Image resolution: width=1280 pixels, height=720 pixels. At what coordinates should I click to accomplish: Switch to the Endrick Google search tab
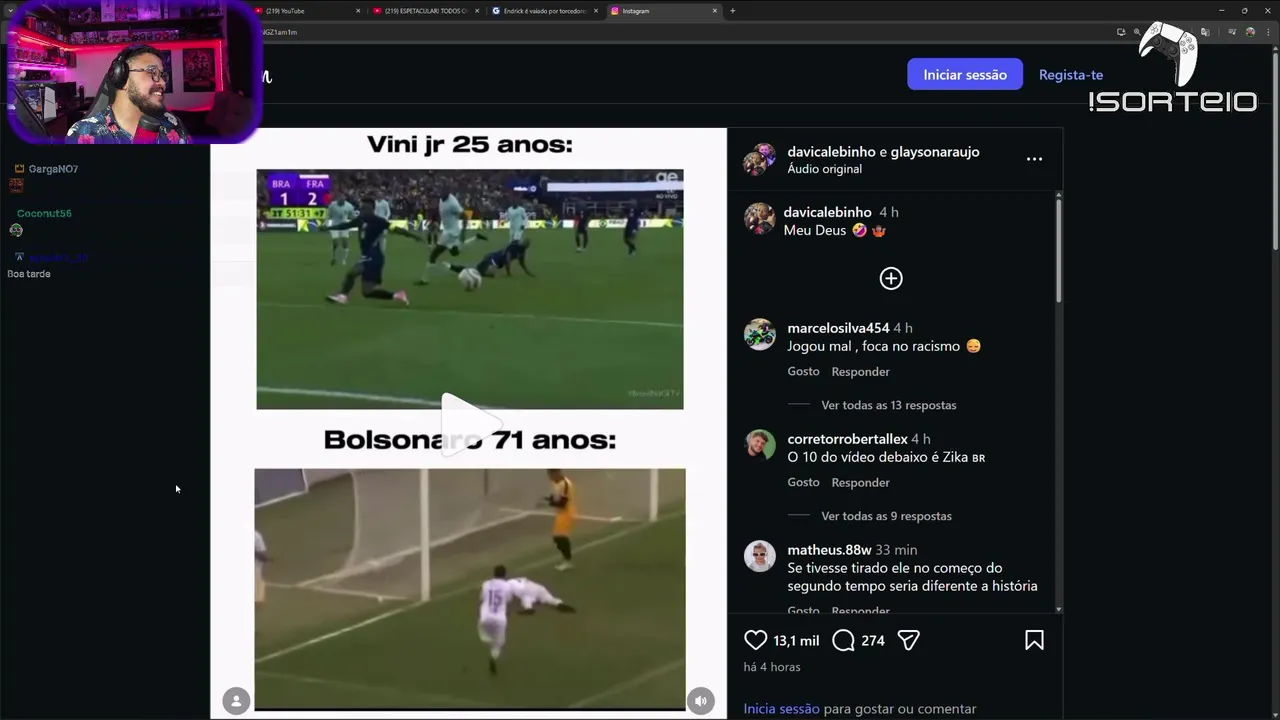[x=545, y=11]
